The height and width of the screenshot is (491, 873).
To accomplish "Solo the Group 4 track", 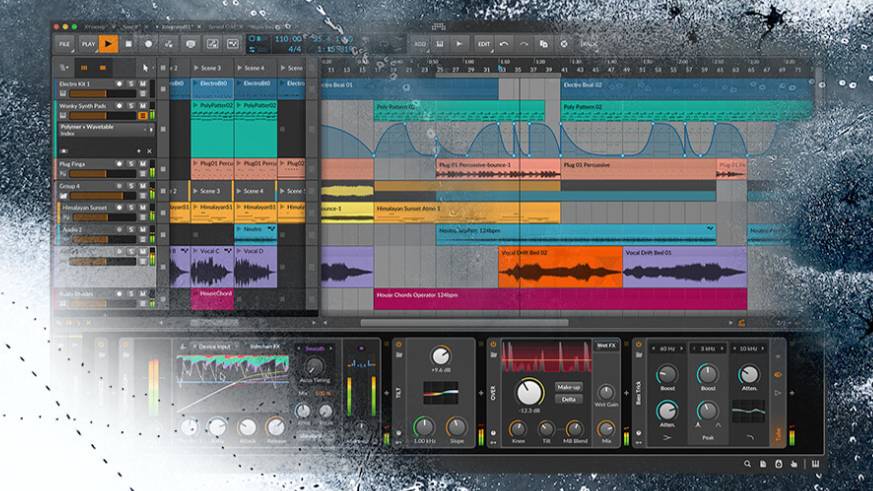I will pyautogui.click(x=131, y=186).
